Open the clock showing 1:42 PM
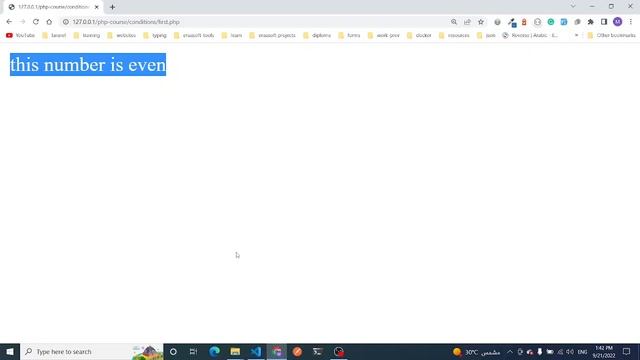This screenshot has height=360, width=640. [x=604, y=352]
